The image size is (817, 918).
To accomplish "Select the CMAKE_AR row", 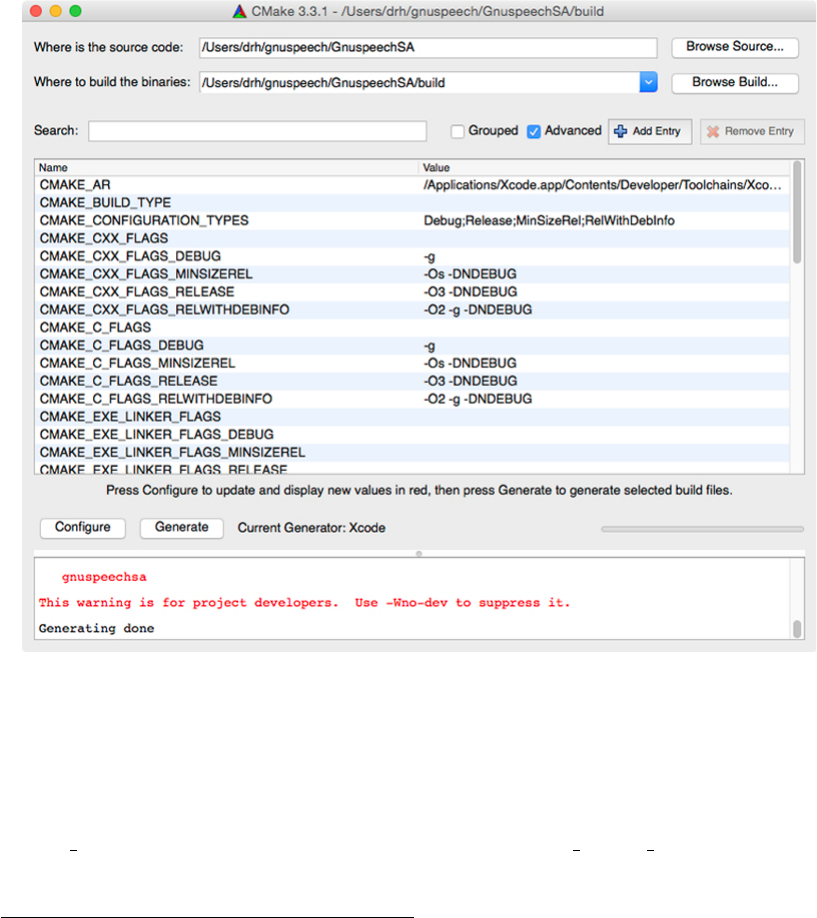I will click(x=412, y=185).
